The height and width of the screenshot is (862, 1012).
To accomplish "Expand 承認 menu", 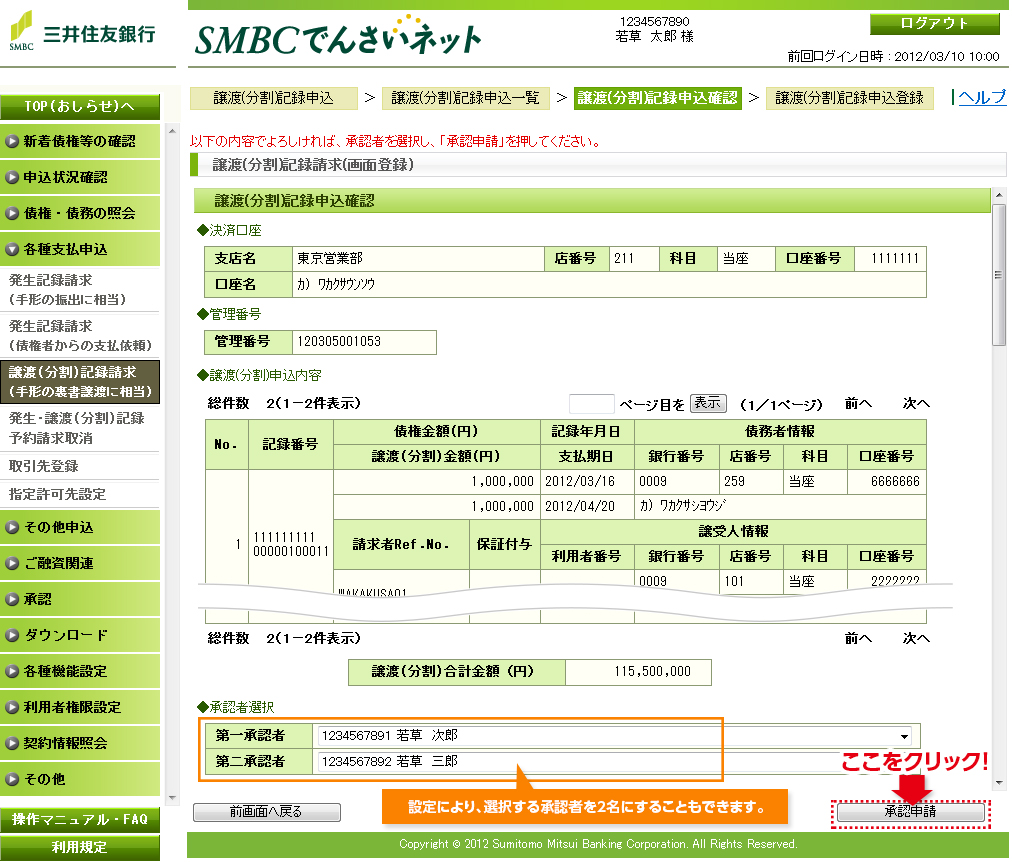I will (x=80, y=599).
